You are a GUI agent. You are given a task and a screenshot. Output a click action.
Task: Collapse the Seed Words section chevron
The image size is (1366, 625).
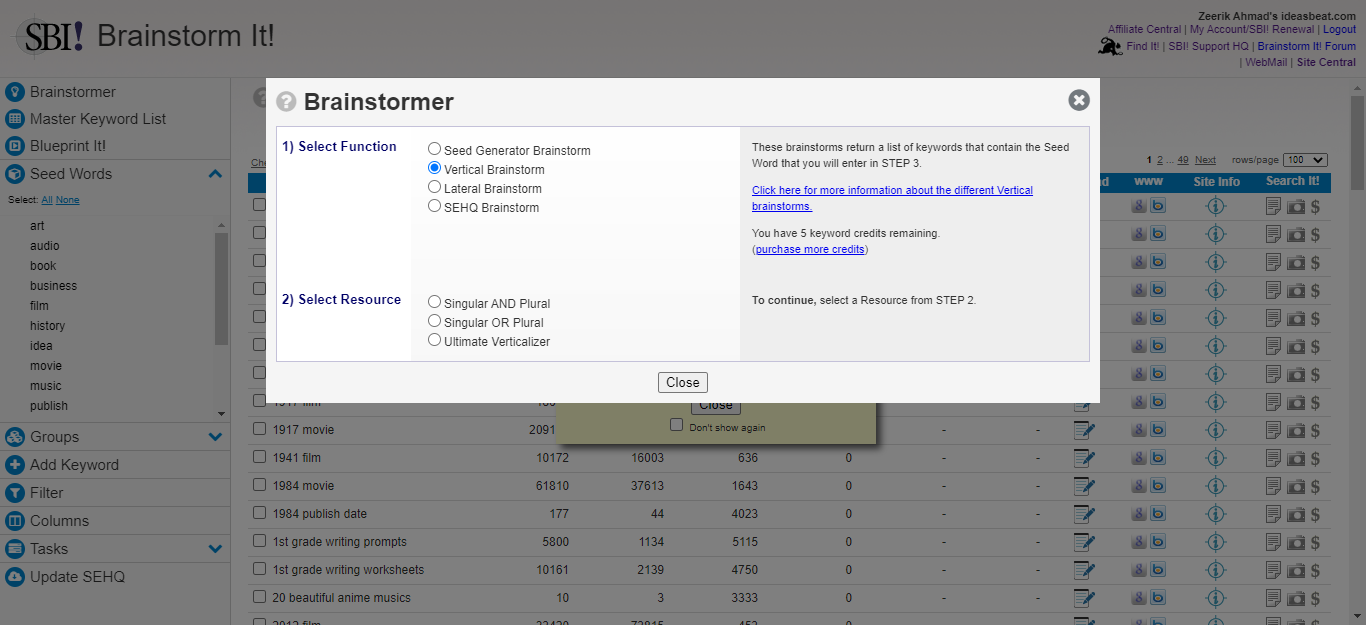[x=215, y=174]
